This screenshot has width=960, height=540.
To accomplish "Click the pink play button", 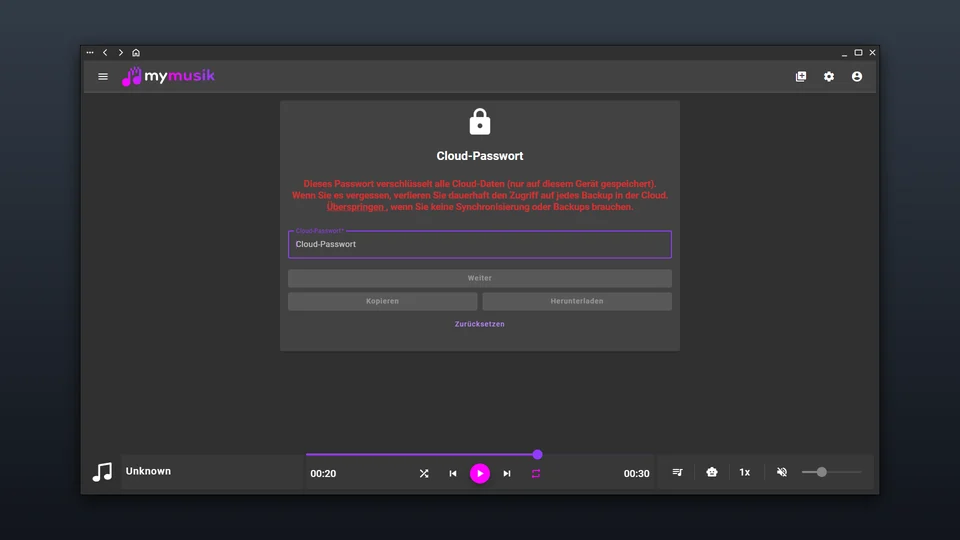I will coord(480,473).
